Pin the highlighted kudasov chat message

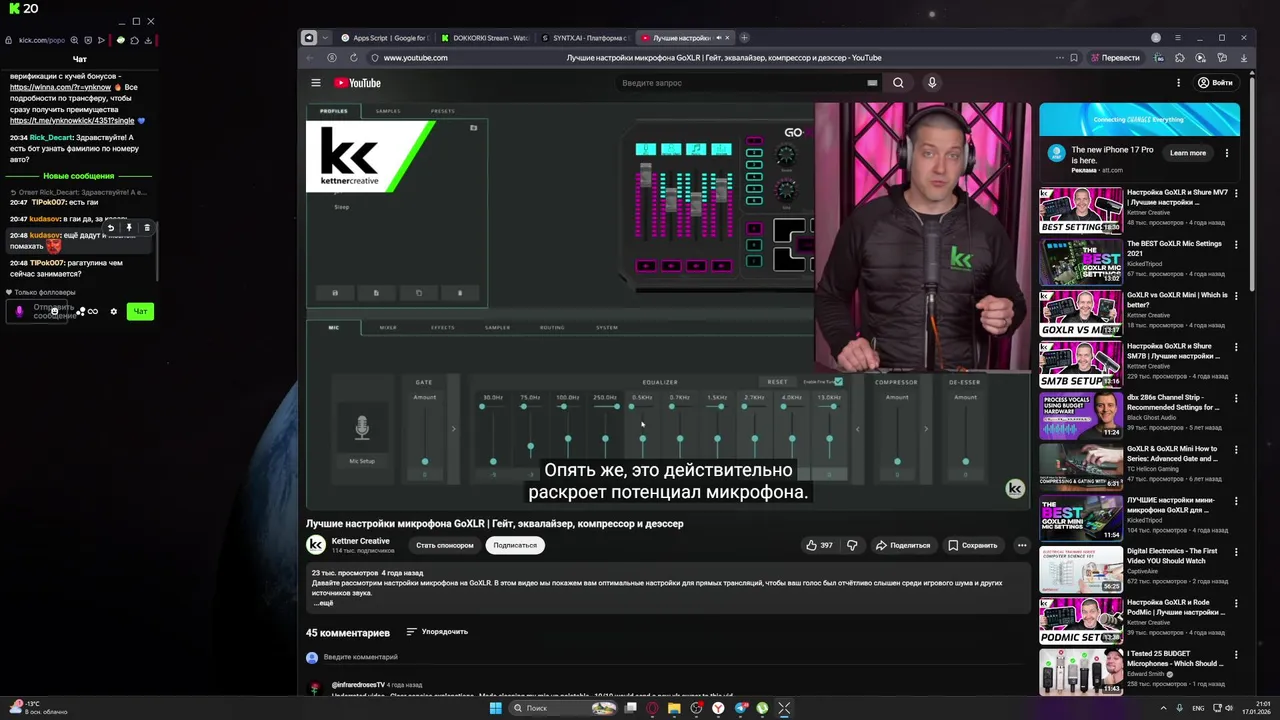click(x=129, y=228)
